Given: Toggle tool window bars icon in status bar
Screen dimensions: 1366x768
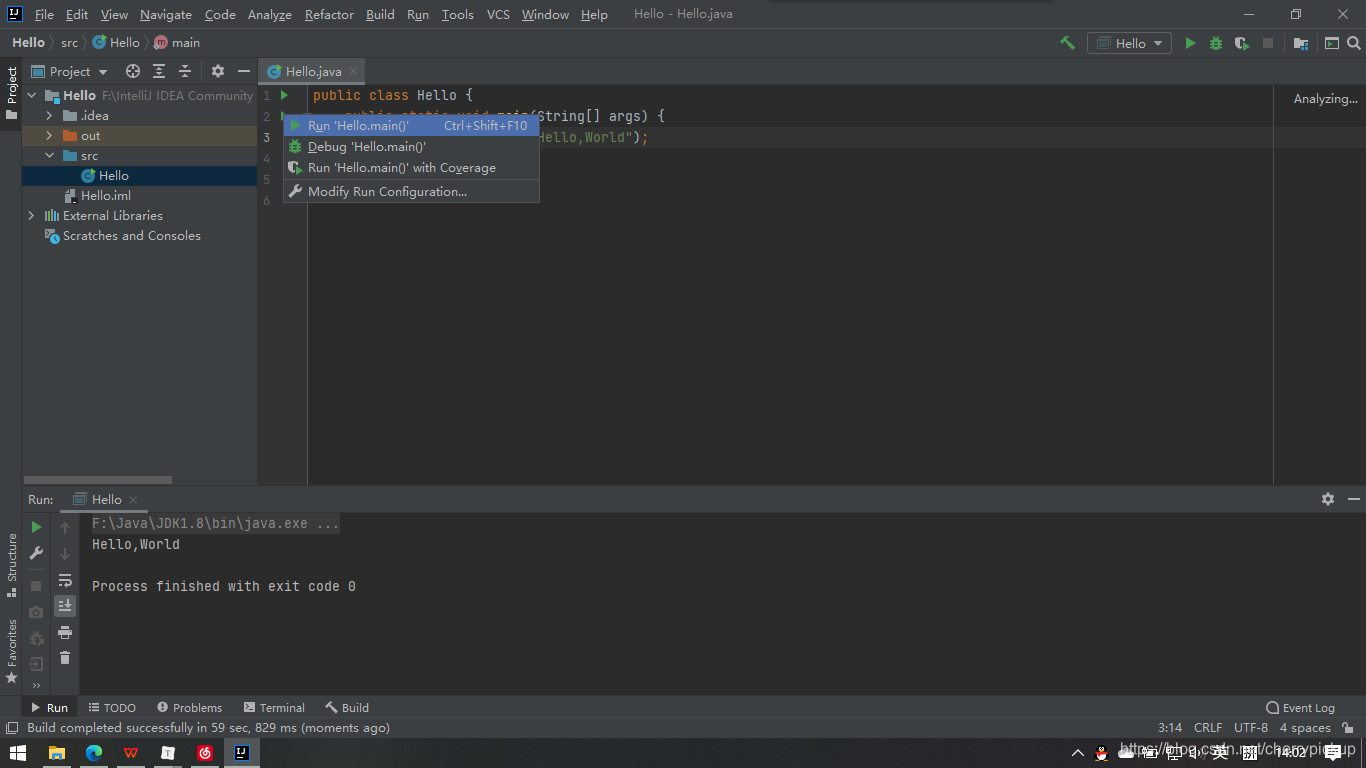Looking at the screenshot, I should 12,728.
